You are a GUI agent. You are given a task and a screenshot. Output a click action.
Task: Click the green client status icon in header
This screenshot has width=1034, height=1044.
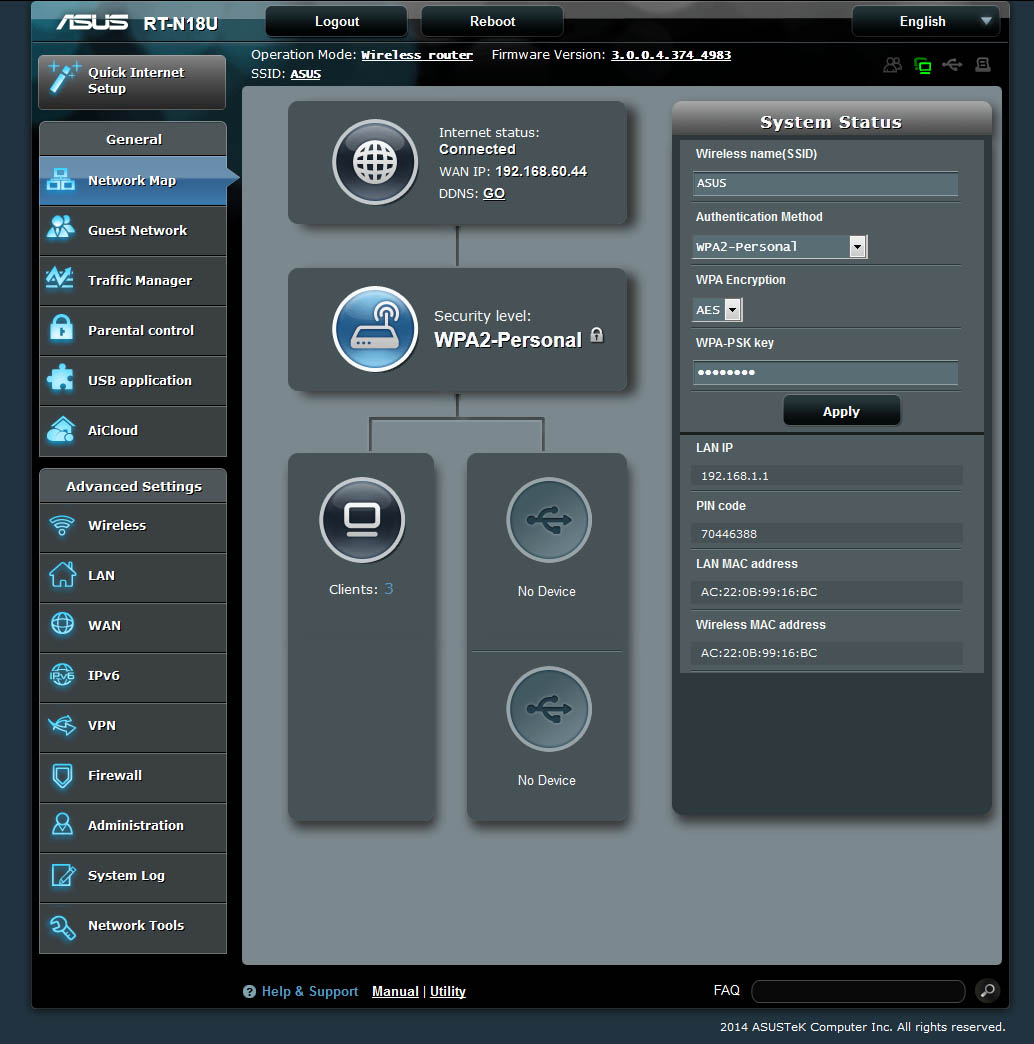point(923,65)
